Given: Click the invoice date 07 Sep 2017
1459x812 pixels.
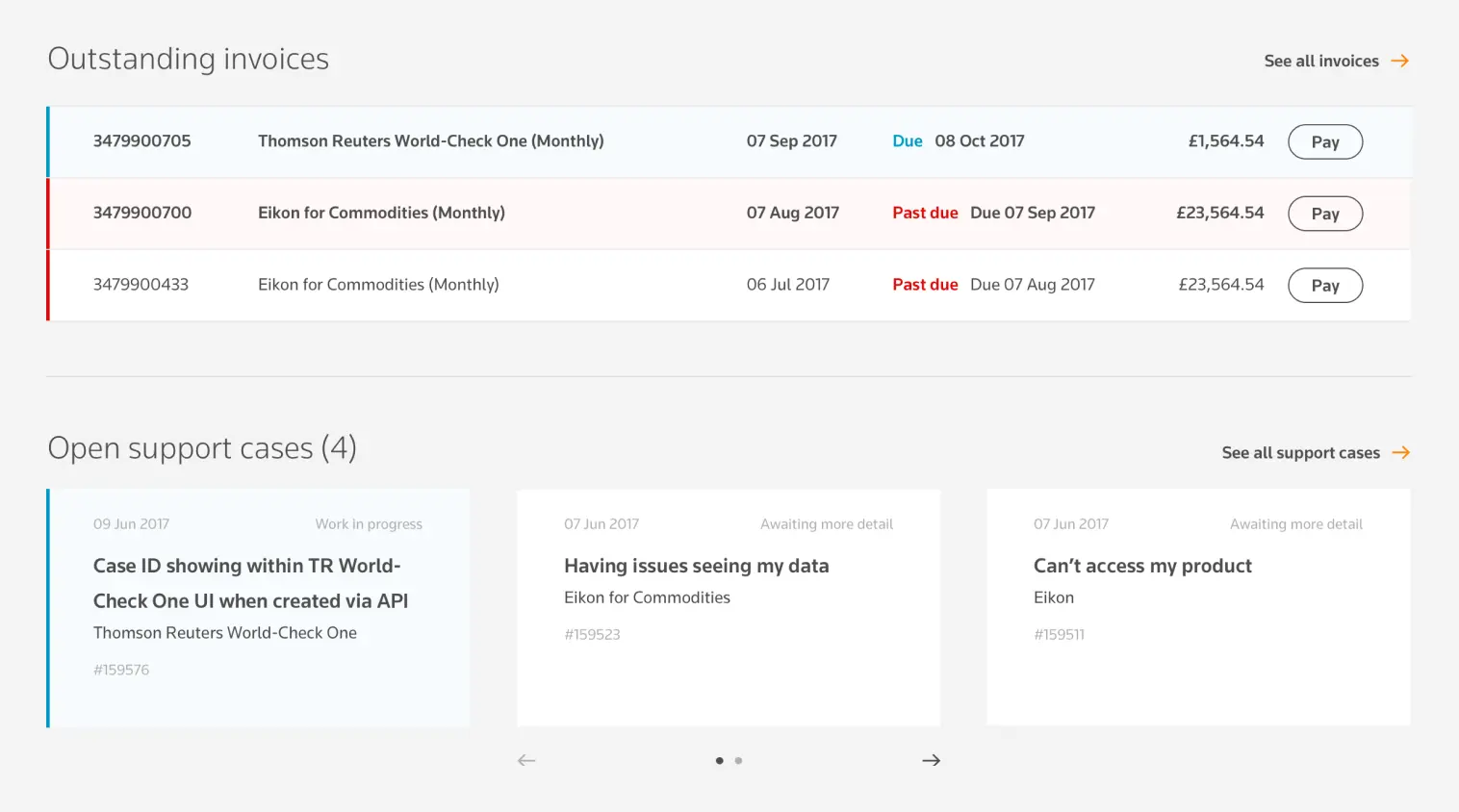Looking at the screenshot, I should tap(792, 140).
